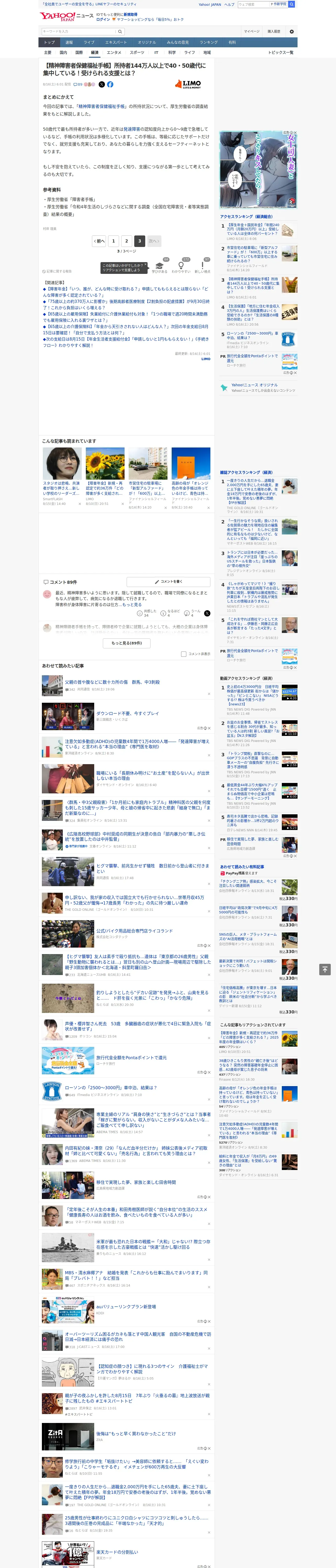Open the エキスパート navigation tab

coord(116,43)
